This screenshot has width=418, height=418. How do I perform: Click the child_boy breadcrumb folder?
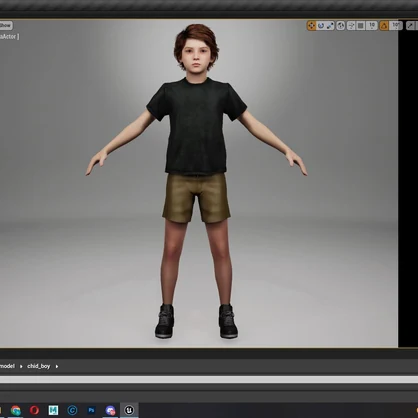click(39, 366)
